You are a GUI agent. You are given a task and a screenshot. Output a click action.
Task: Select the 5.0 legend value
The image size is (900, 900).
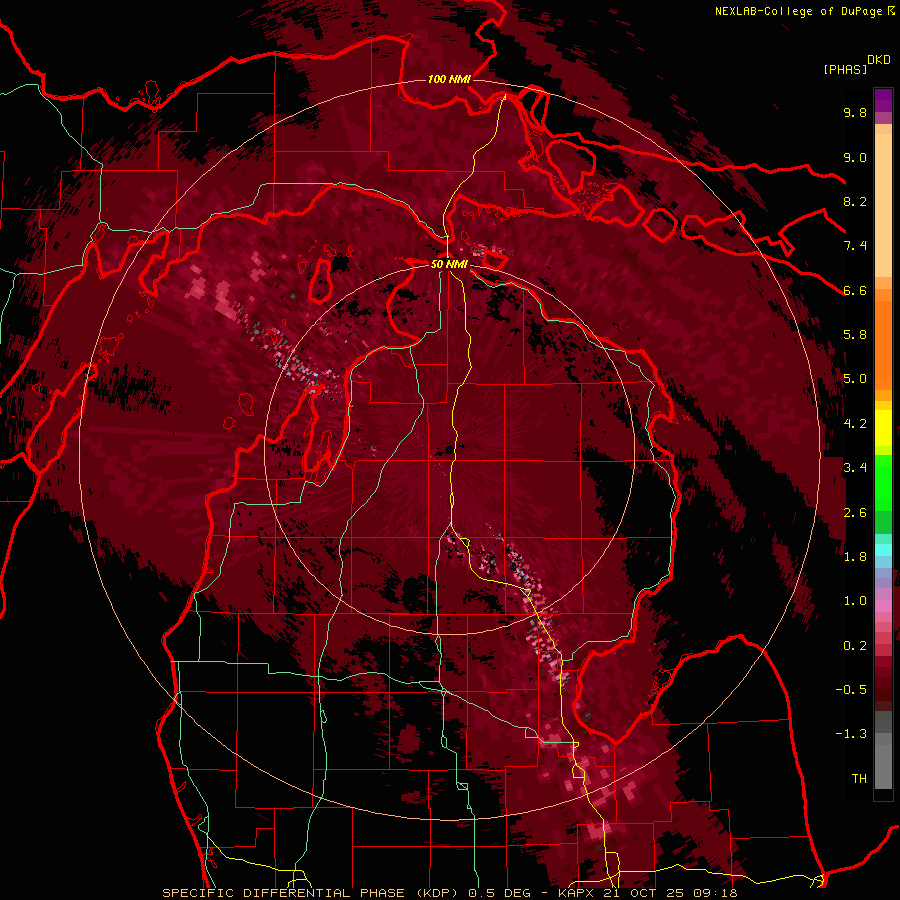tap(855, 379)
